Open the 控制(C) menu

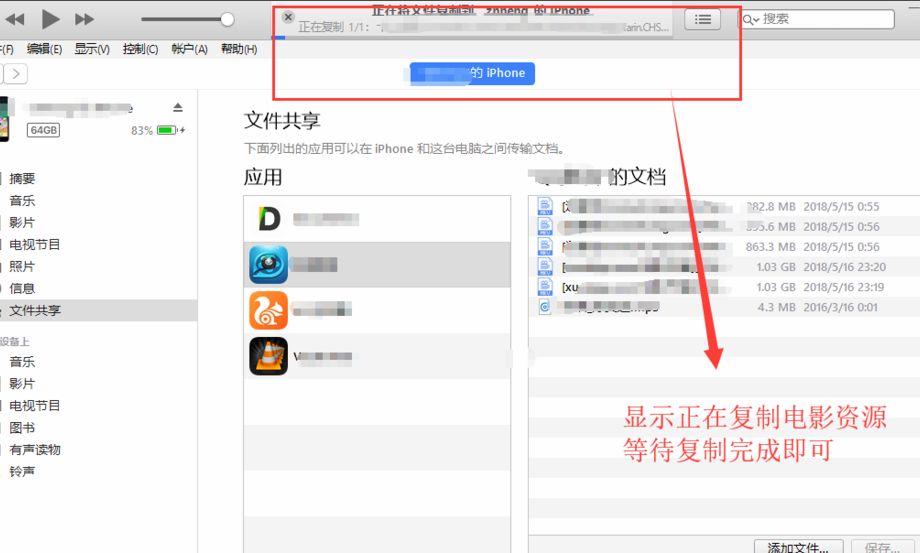click(x=140, y=49)
